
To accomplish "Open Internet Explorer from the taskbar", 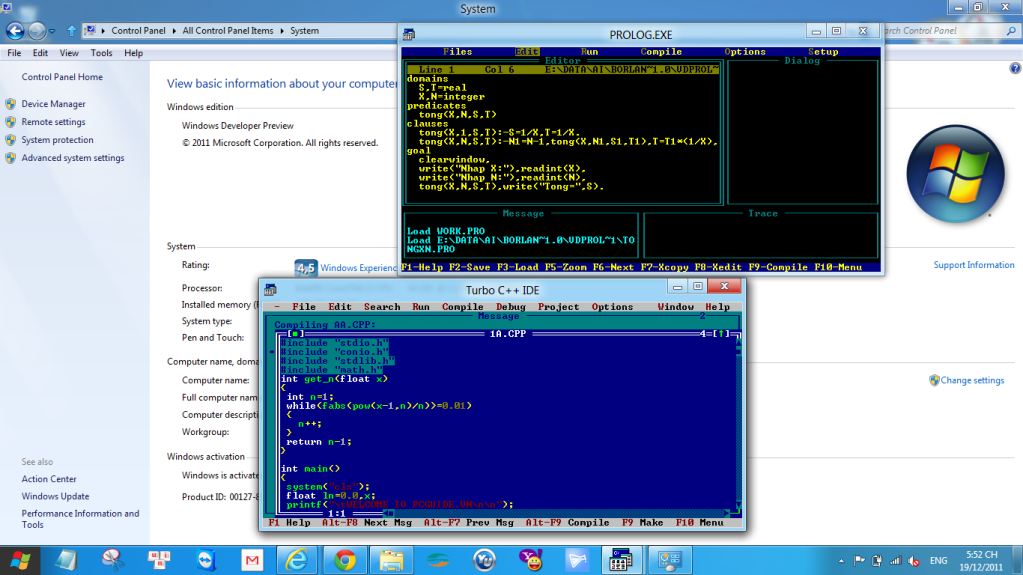I will (x=297, y=560).
